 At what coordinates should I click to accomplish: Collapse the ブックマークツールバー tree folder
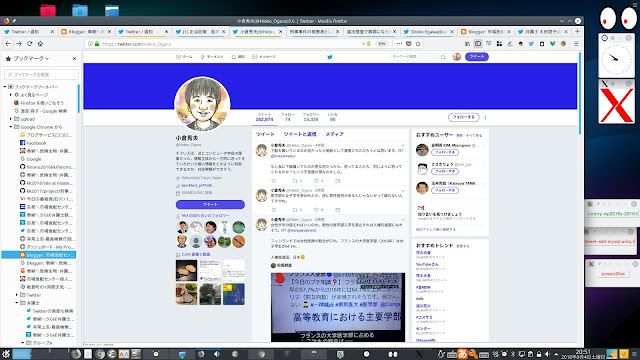tap(5, 87)
